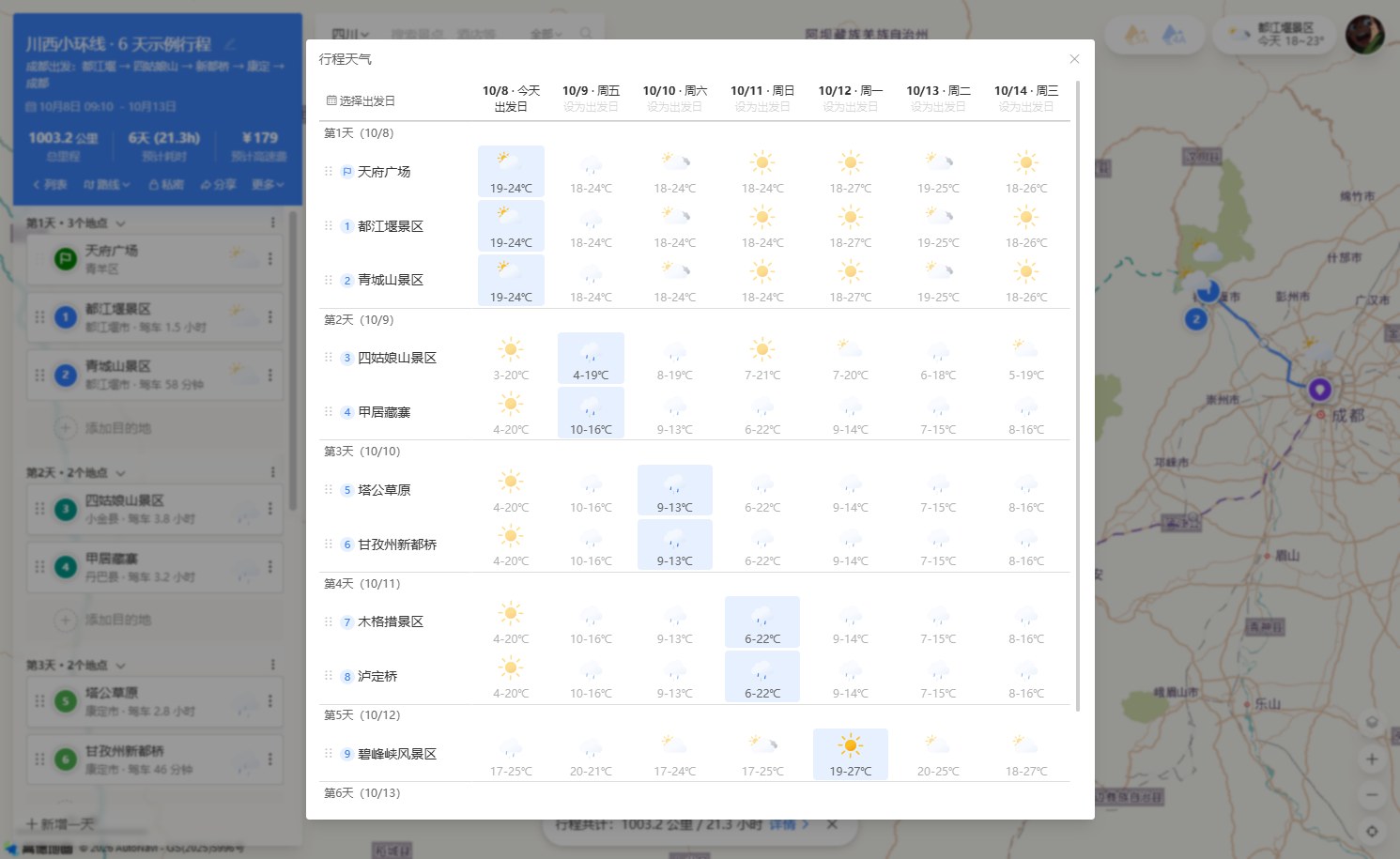This screenshot has width=1400, height=859.
Task: Select 碧峰峡风景区 sunny cell for 10/12
Action: coord(851,754)
